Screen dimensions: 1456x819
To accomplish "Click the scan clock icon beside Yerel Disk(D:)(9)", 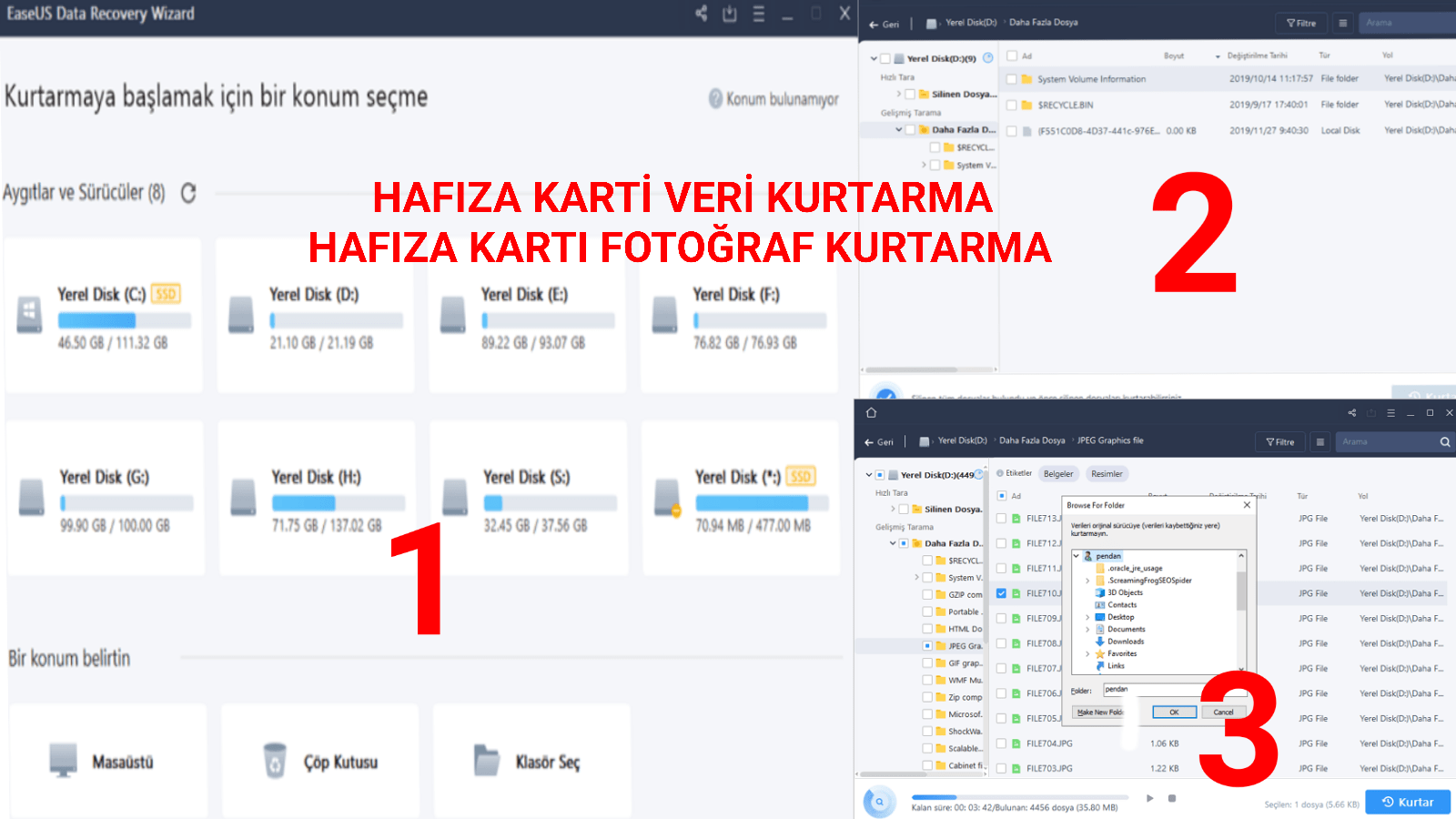I will (x=988, y=58).
